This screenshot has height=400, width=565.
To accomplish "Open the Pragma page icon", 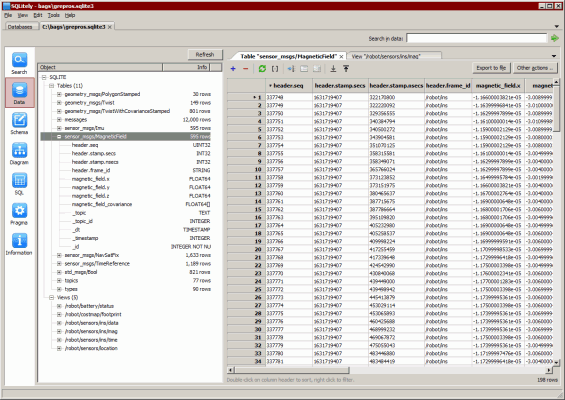I will [x=19, y=214].
